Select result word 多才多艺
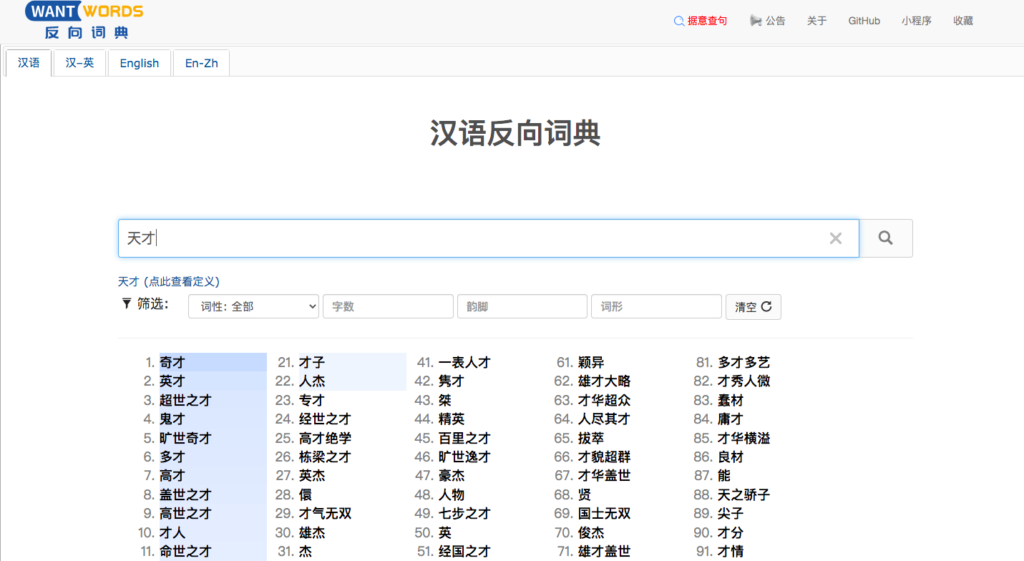Viewport: 1024px width, 561px height. point(744,362)
